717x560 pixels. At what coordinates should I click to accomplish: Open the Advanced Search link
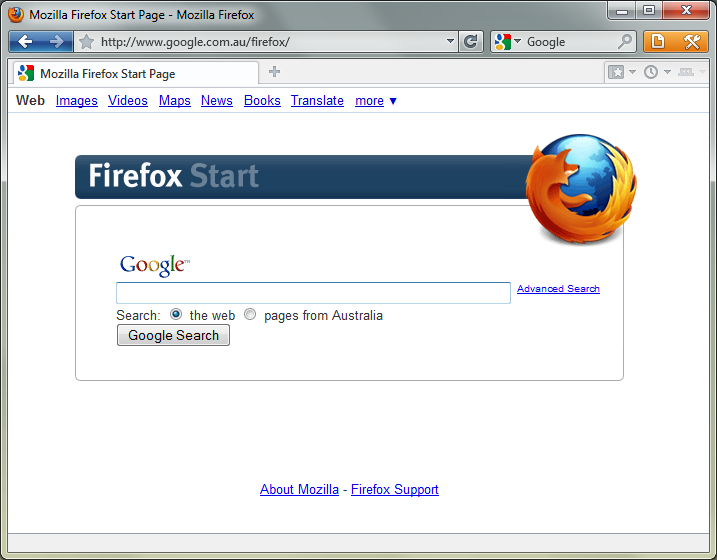(558, 288)
